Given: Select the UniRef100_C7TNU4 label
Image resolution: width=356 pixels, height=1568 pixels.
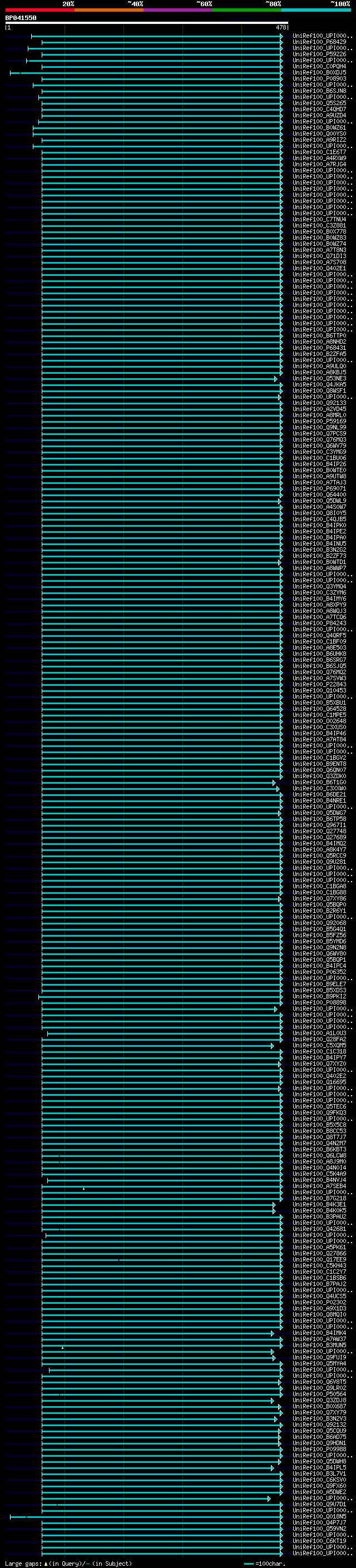Looking at the screenshot, I should click(319, 219).
